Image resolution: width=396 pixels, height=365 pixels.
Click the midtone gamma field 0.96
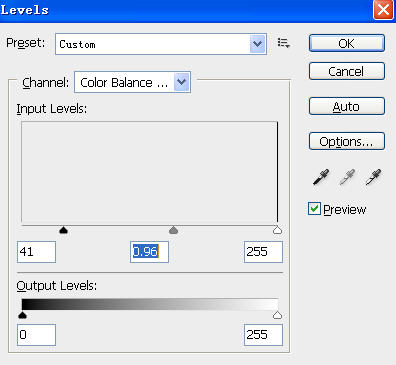click(149, 252)
